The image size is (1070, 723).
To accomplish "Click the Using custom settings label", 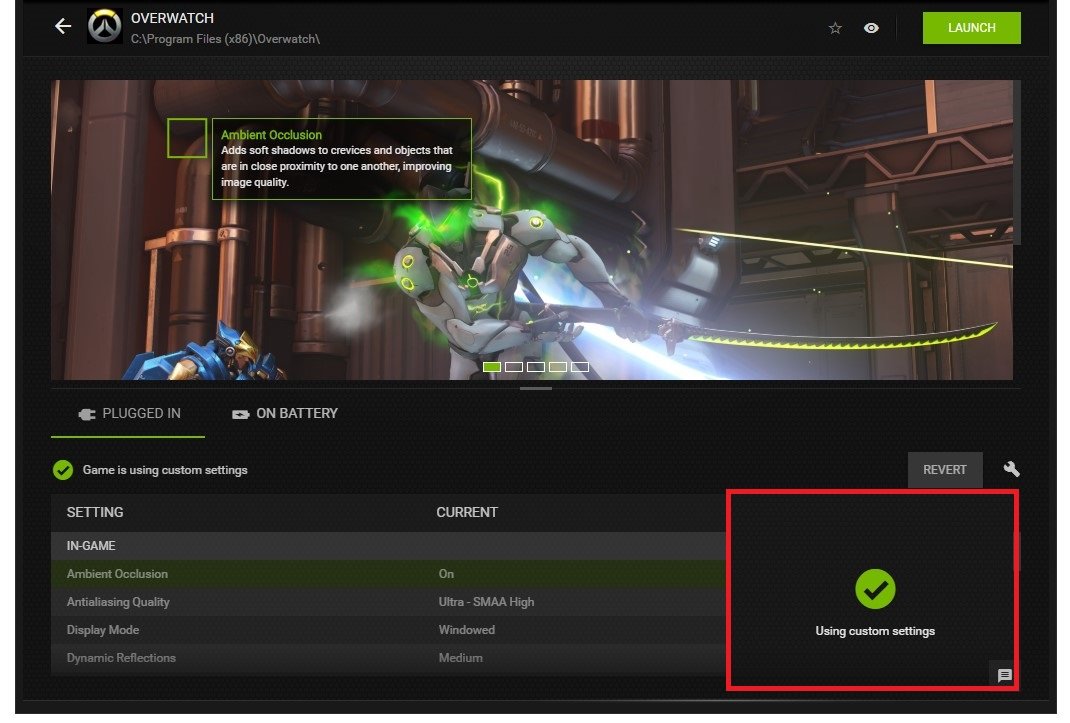I will coord(875,632).
